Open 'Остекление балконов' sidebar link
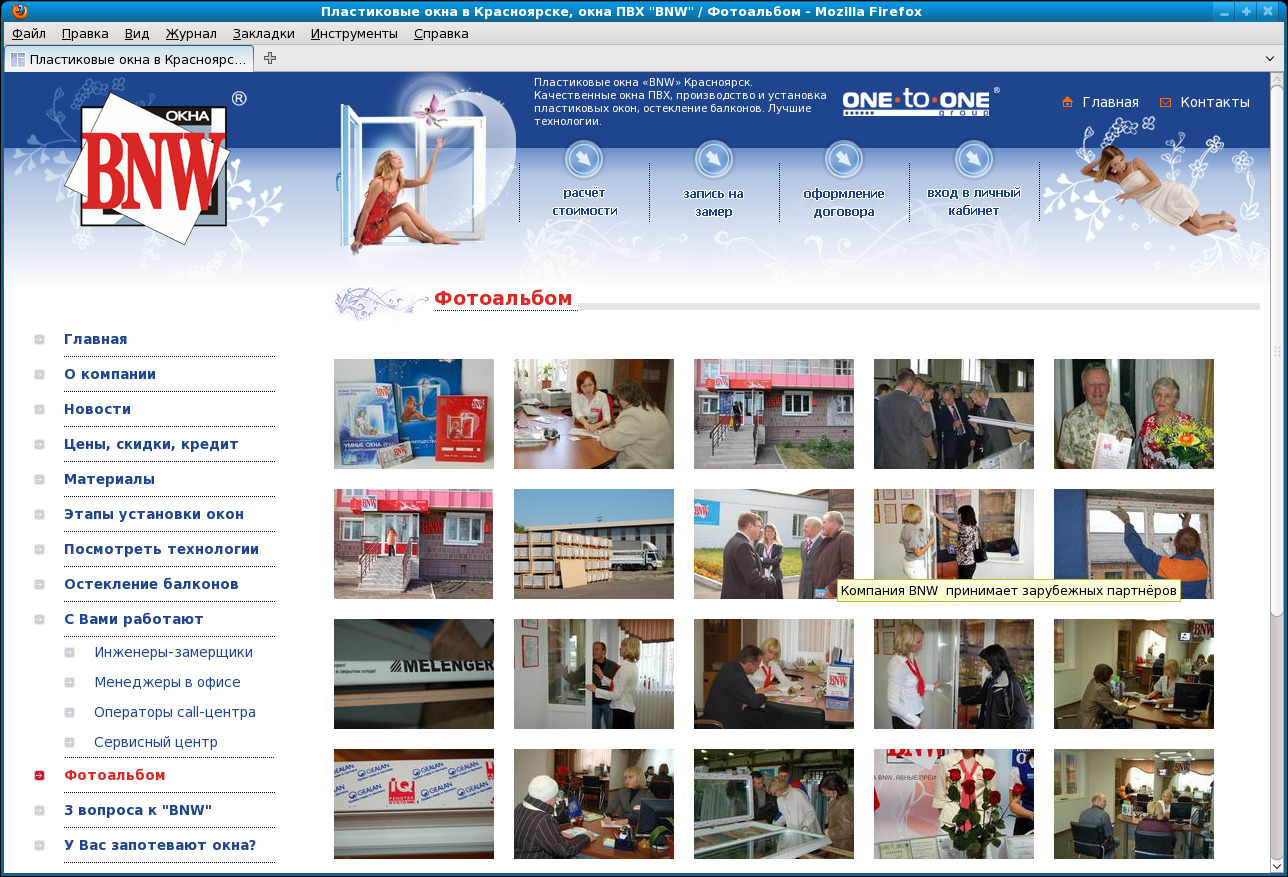 pos(151,584)
